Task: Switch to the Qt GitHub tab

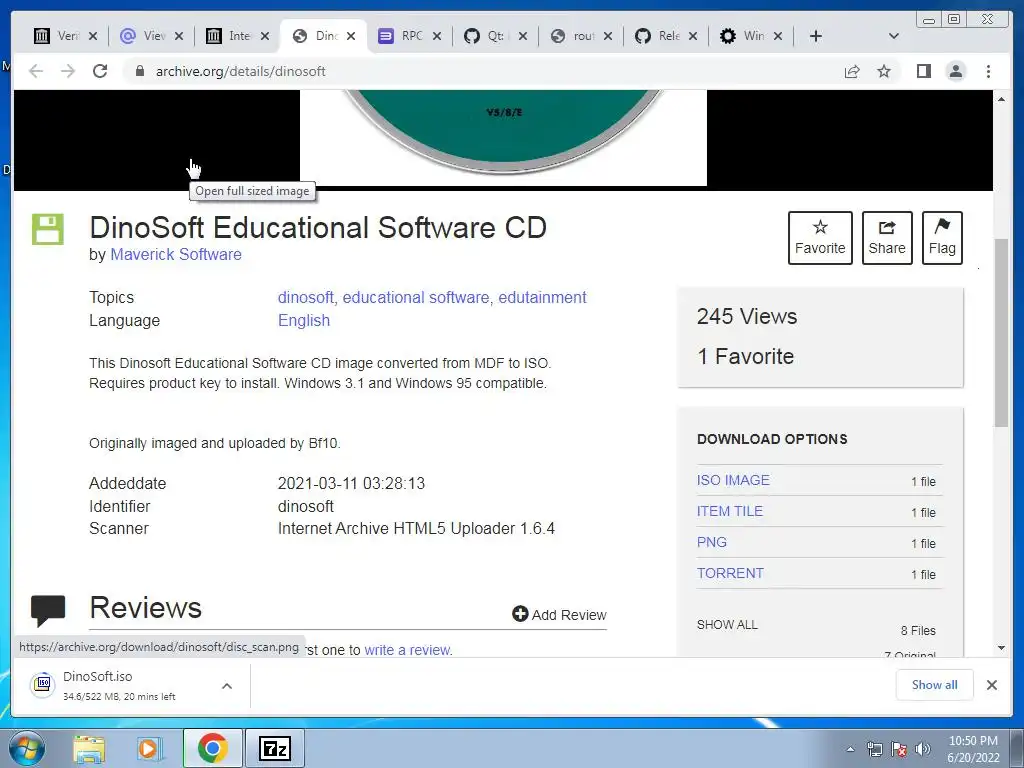Action: (487, 36)
